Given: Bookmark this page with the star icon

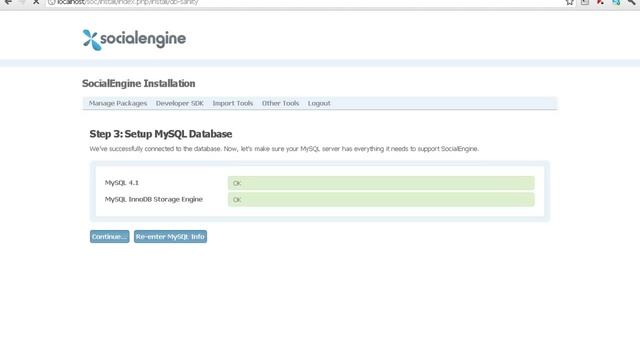Looking at the screenshot, I should (x=569, y=2).
